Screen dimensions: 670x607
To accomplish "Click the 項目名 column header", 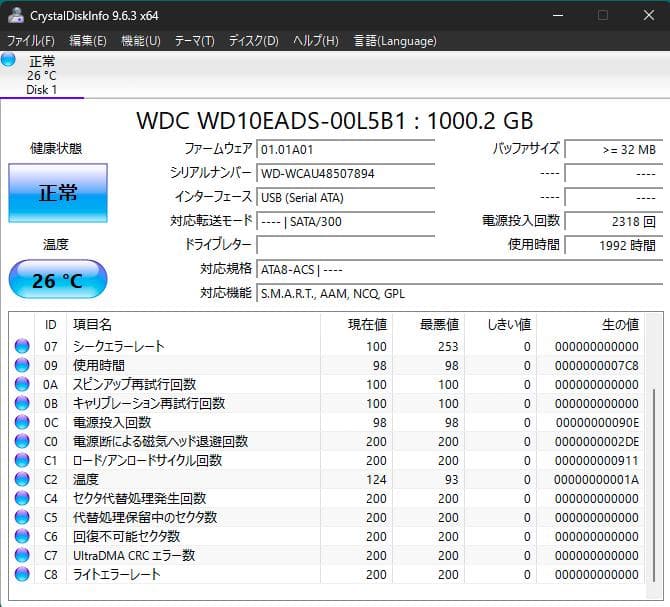I will (x=194, y=325).
